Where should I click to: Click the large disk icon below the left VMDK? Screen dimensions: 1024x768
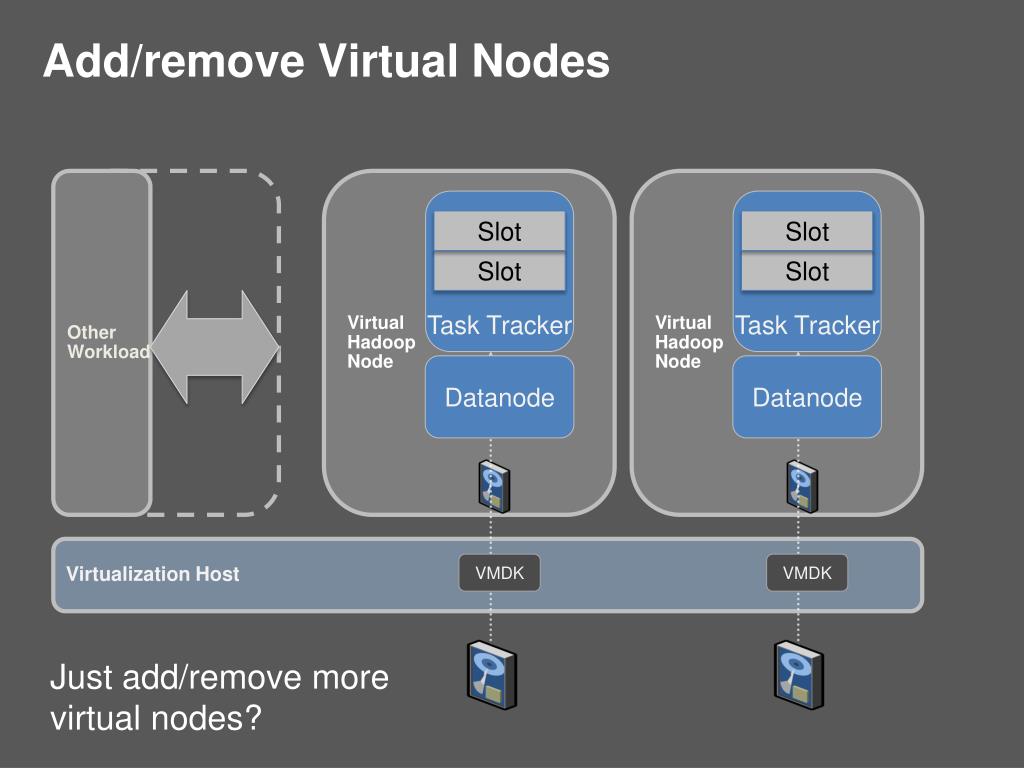[492, 675]
